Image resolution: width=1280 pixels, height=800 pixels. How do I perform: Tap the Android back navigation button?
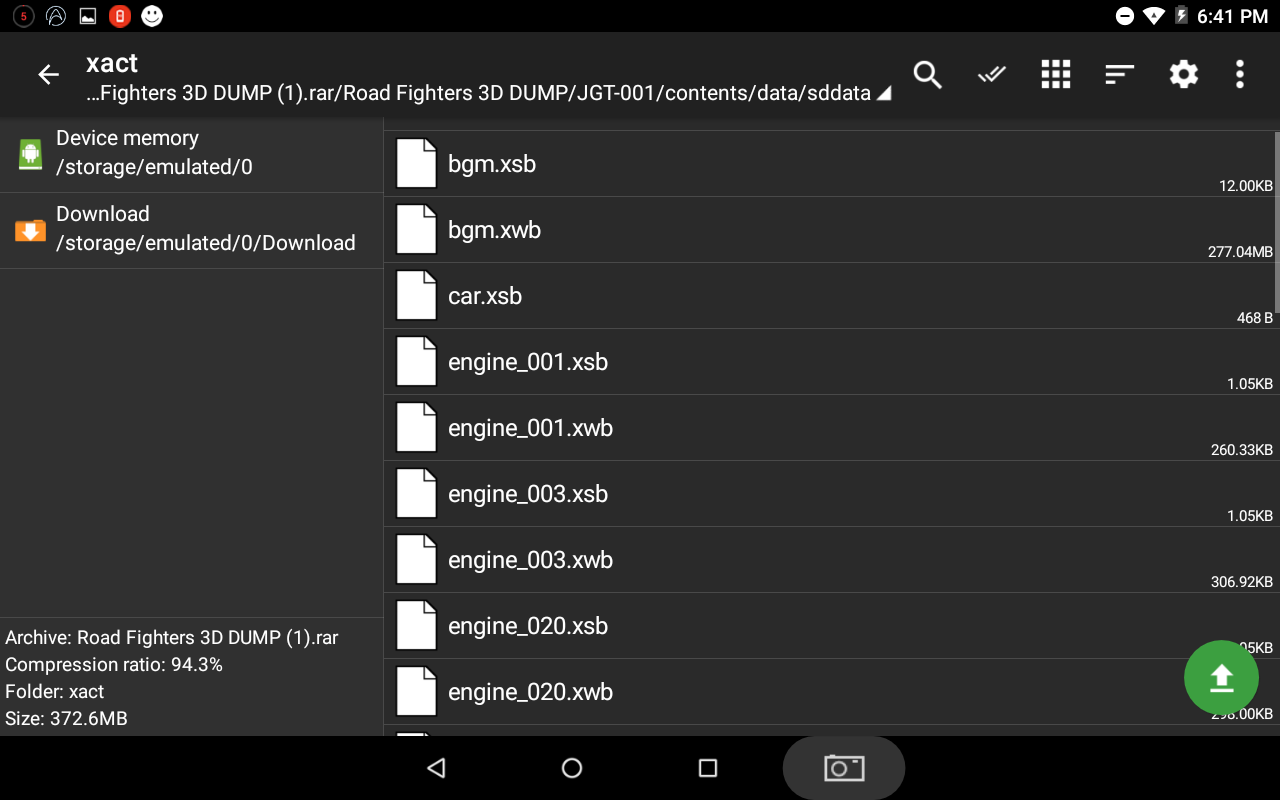pyautogui.click(x=436, y=768)
